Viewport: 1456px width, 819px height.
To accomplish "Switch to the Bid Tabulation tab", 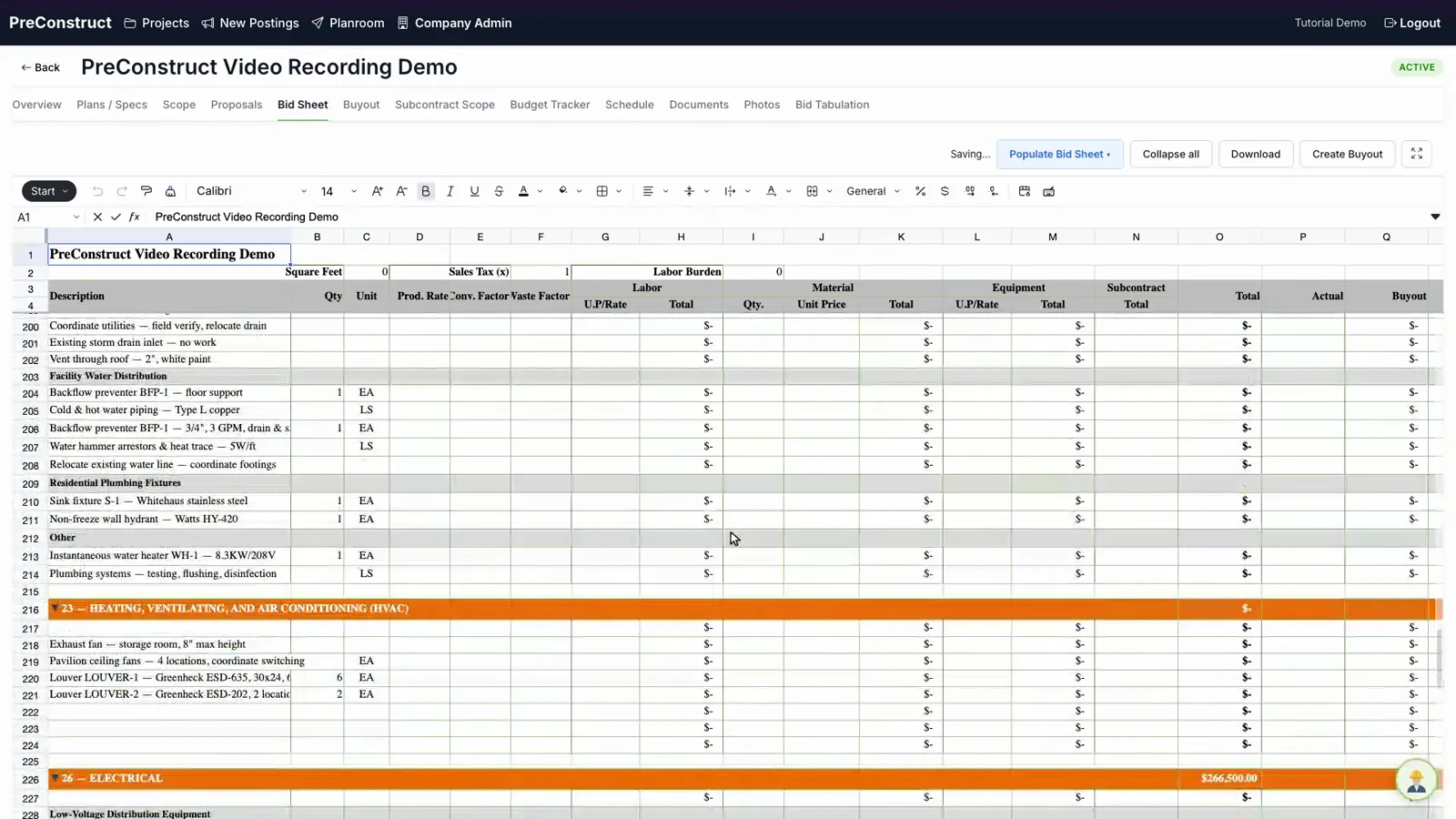I will [832, 105].
